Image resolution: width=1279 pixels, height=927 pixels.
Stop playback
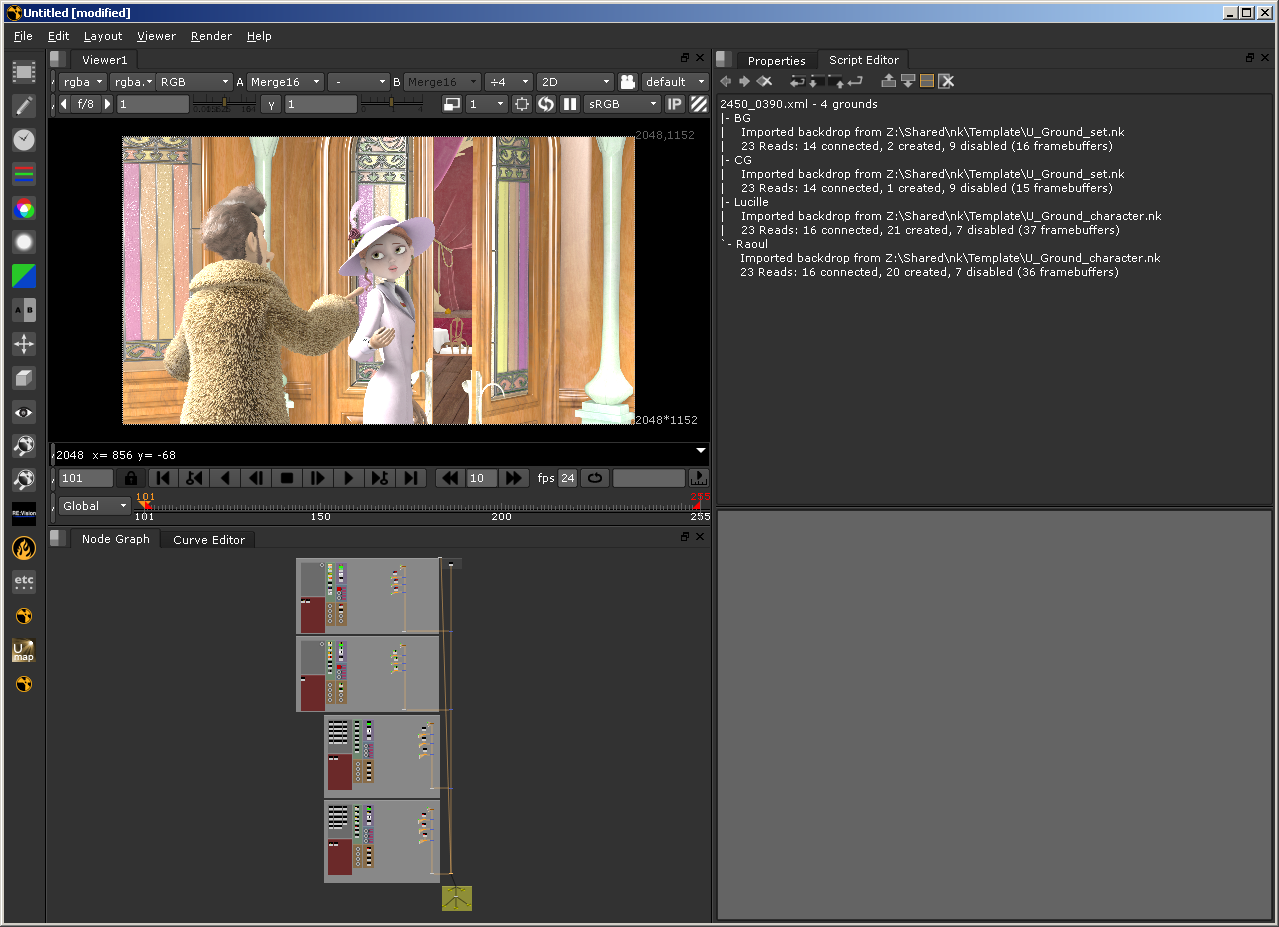coord(287,478)
